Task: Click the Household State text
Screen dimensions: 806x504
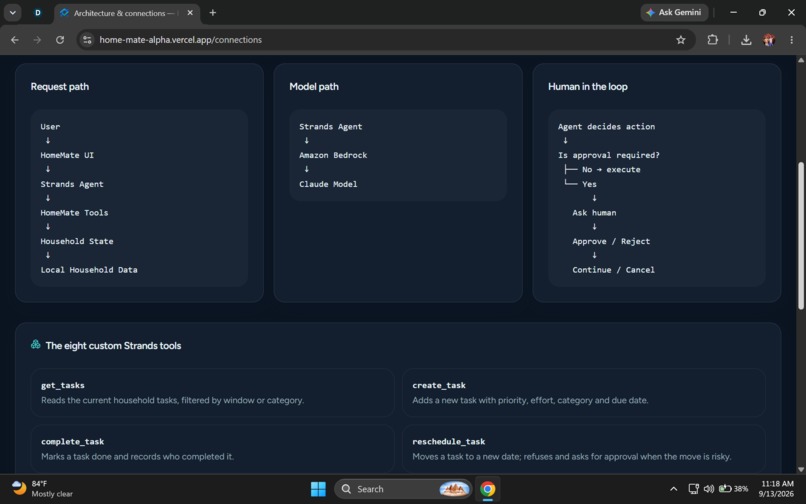Action: coord(77,241)
